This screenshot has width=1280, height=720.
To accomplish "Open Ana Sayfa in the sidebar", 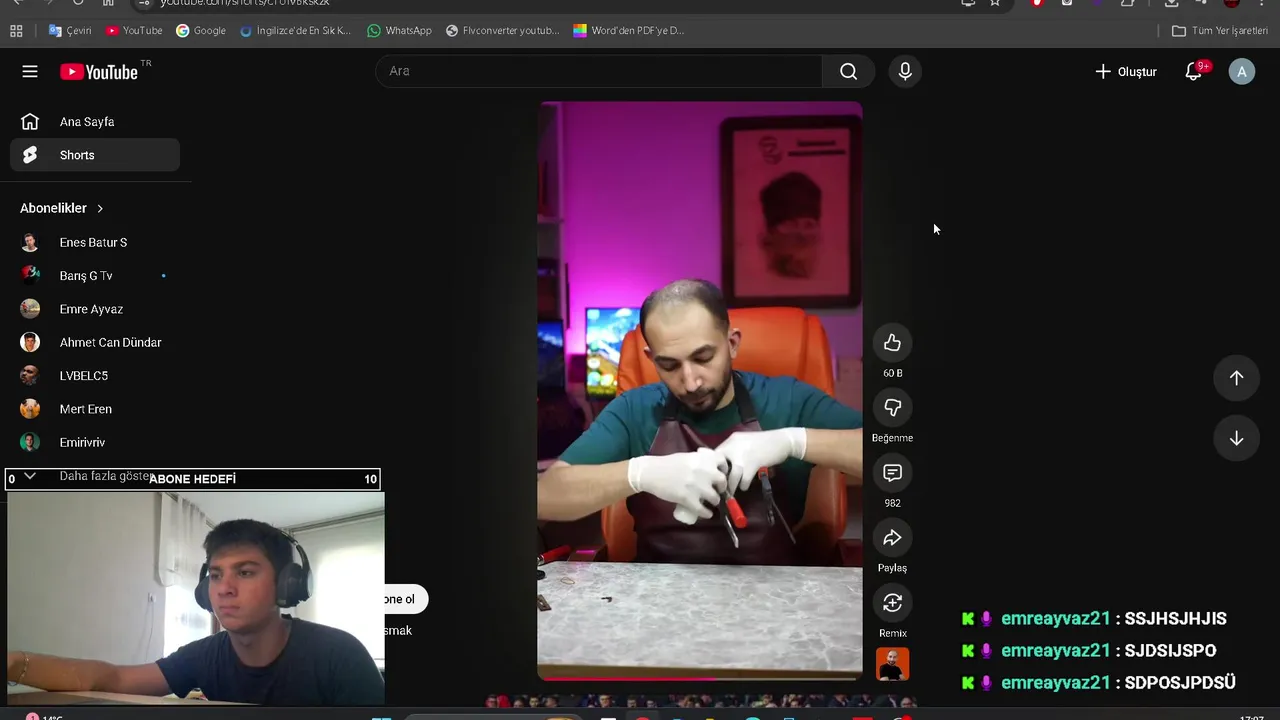I will click(95, 122).
